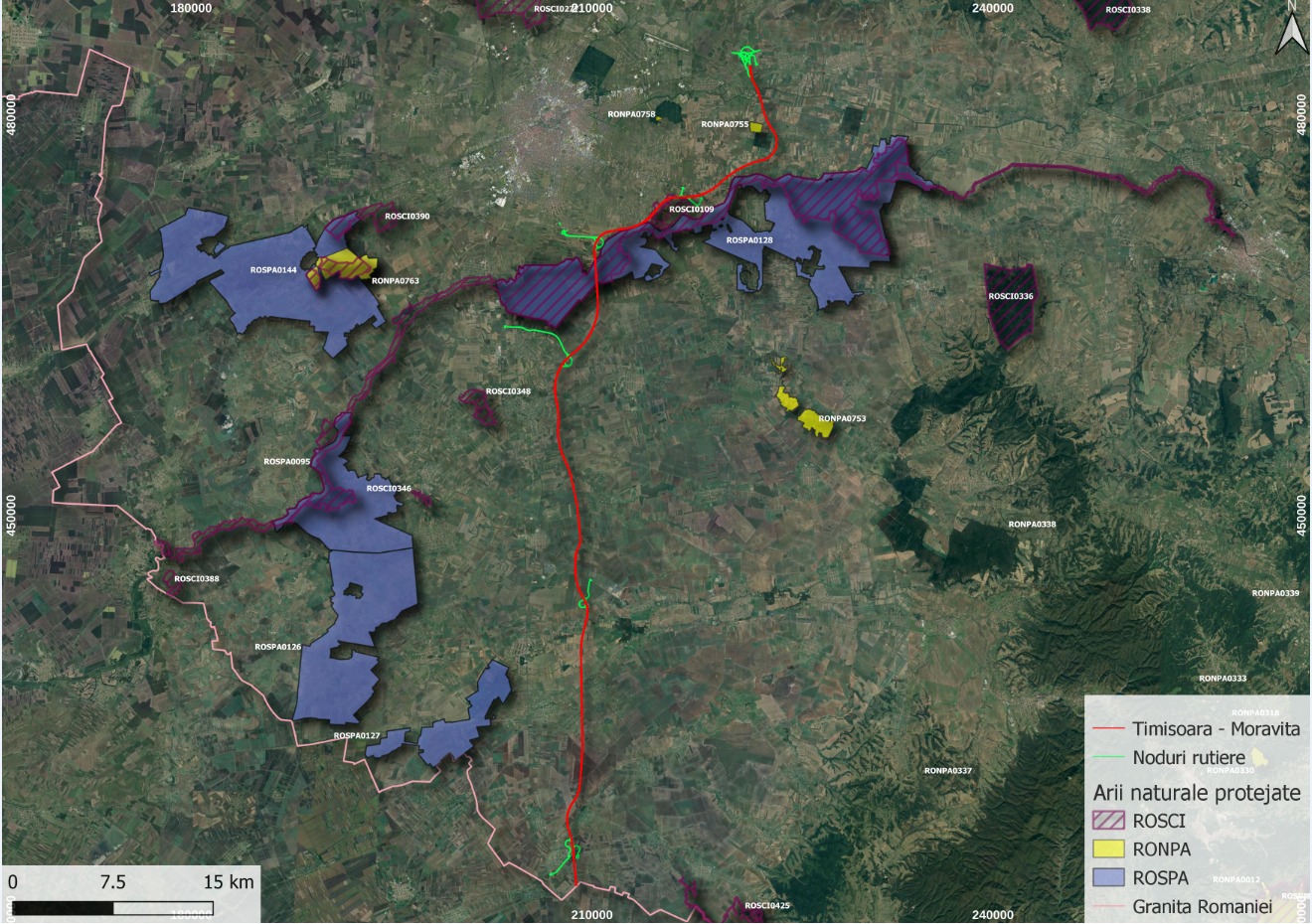This screenshot has height=924, width=1312.
Task: Click the RONPA0755 label near the route
Action: 724,124
